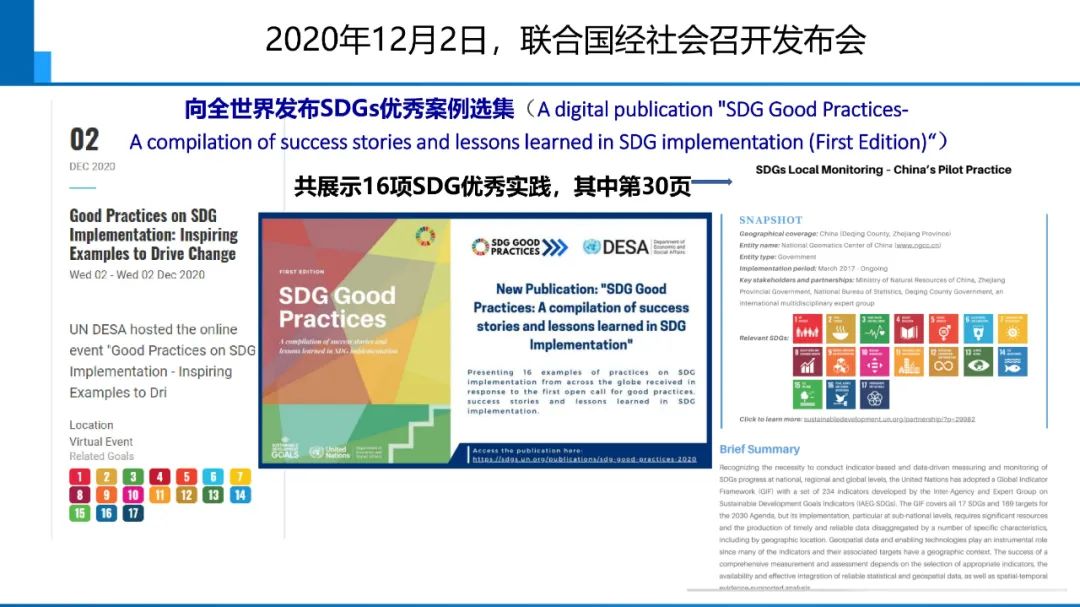Image resolution: width=1080 pixels, height=607 pixels.
Task: Click the SDG 12 infinity loop icon
Action: [942, 361]
